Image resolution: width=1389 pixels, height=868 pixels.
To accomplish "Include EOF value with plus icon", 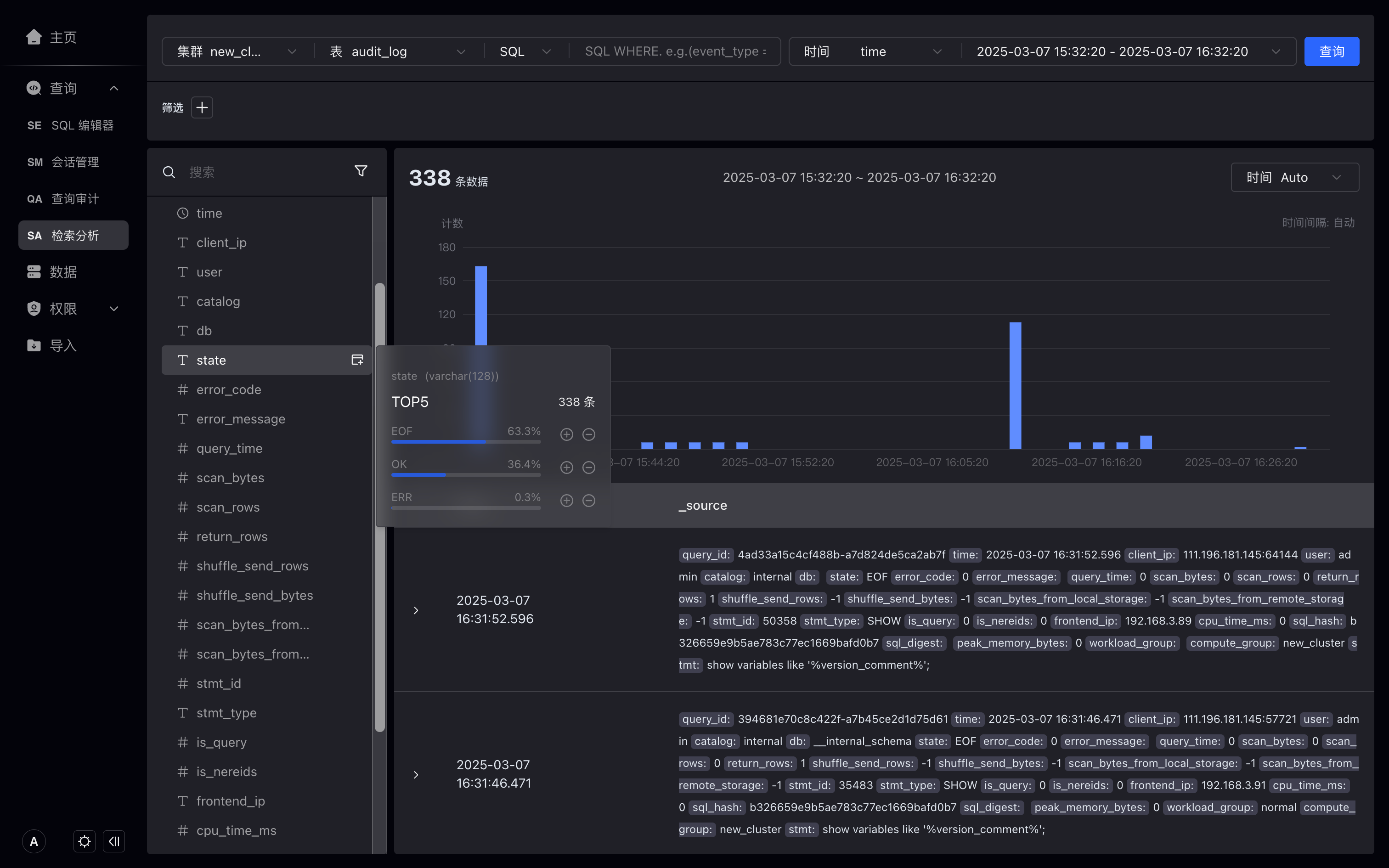I will [x=566, y=434].
